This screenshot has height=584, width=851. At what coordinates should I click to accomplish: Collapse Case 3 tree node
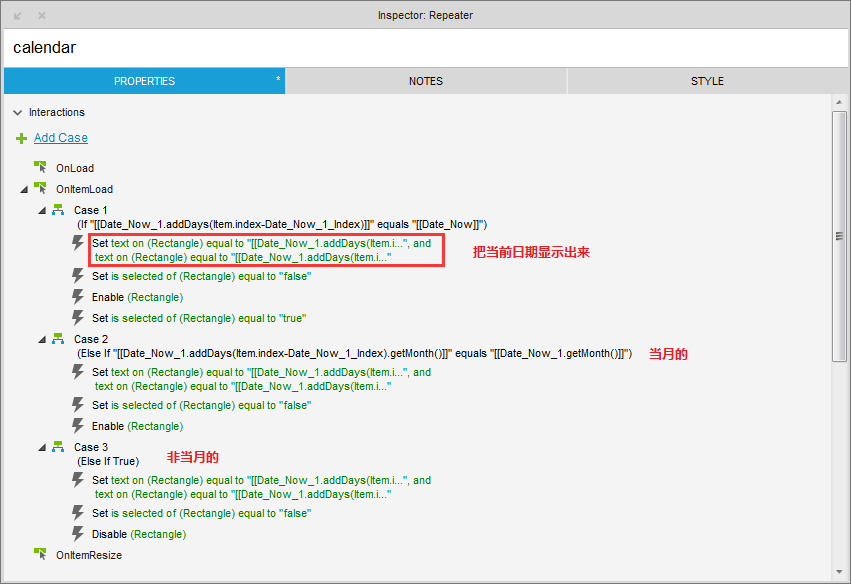(42, 448)
